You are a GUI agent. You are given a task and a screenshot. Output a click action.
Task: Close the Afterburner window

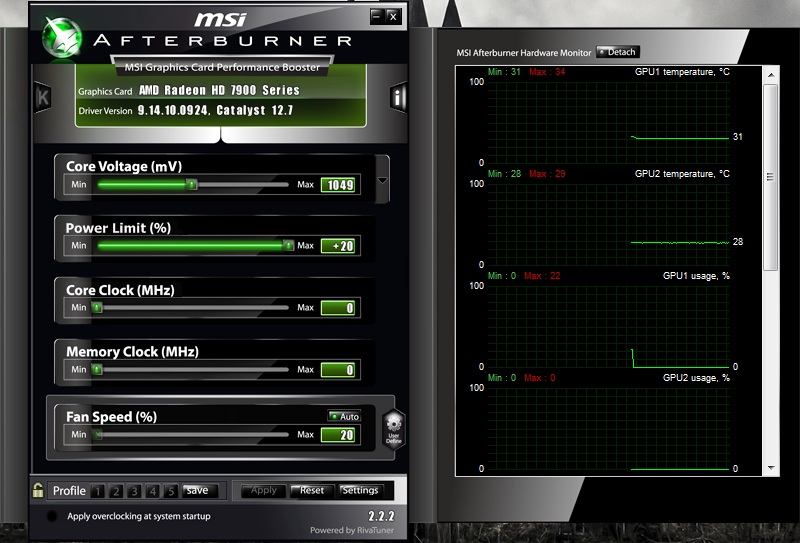(393, 16)
